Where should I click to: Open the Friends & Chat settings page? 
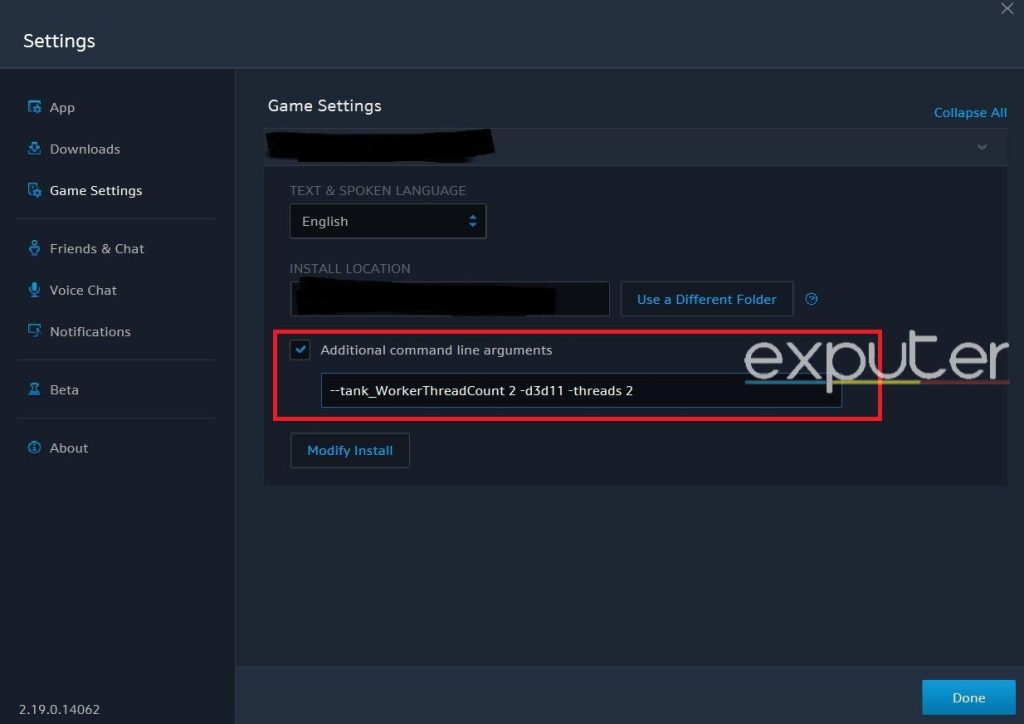pyautogui.click(x=96, y=248)
